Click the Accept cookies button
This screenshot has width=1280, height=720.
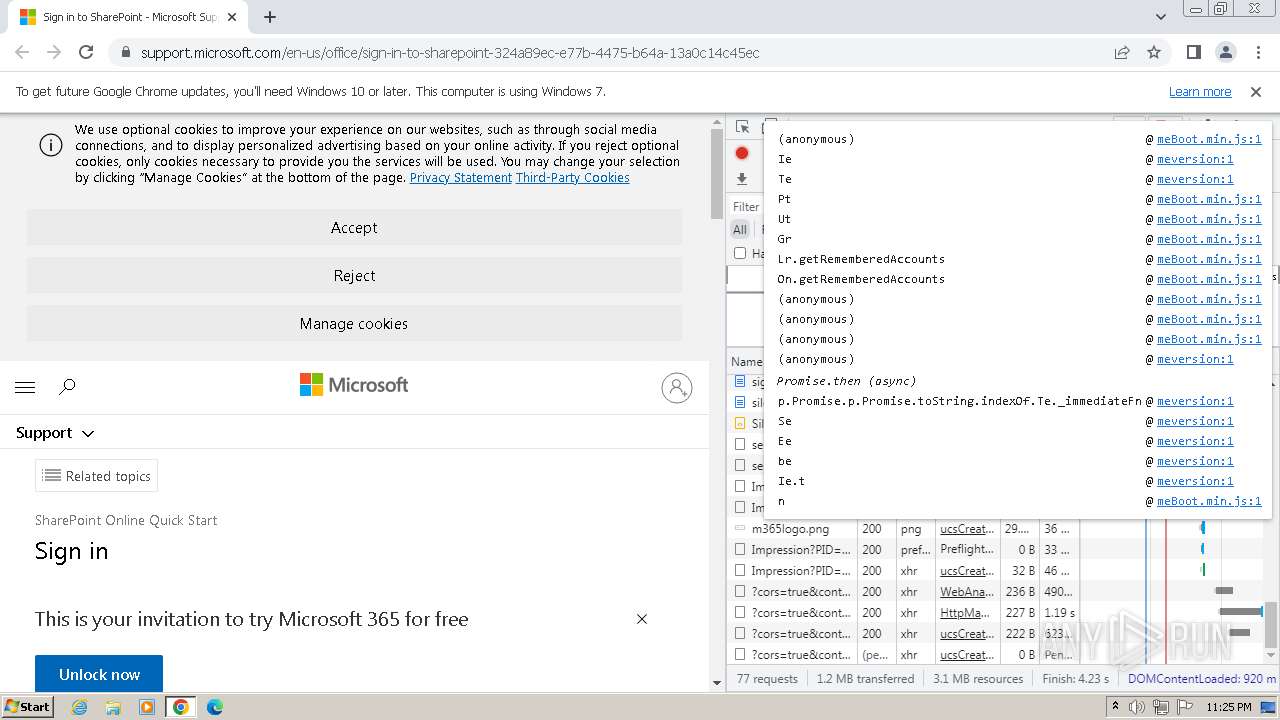click(x=354, y=228)
